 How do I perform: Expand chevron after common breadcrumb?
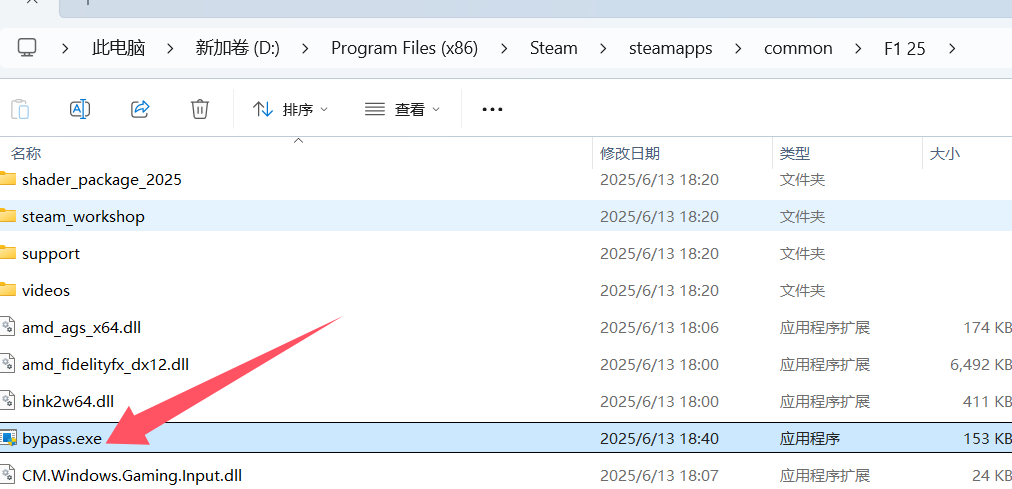(858, 48)
